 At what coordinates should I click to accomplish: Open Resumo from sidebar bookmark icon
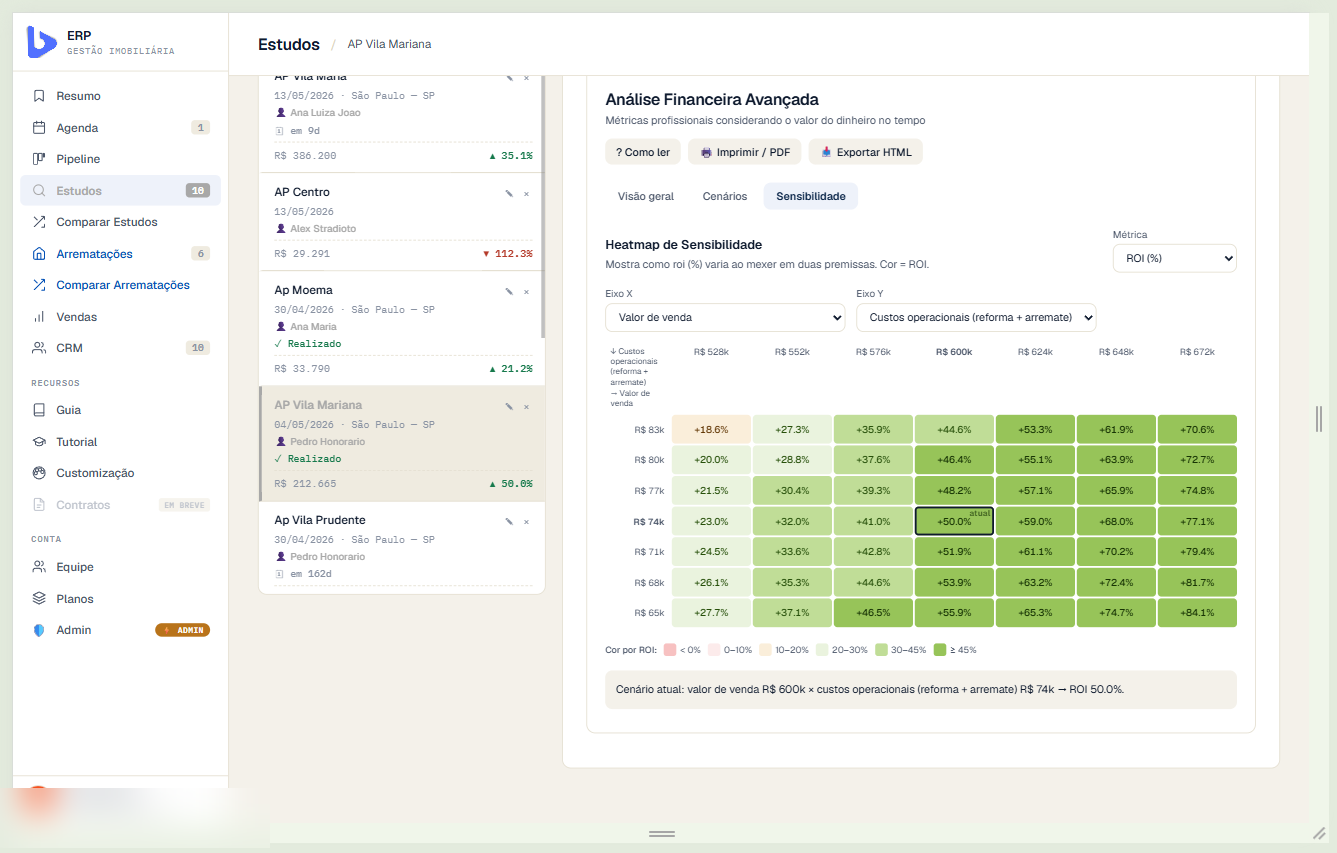tap(39, 96)
